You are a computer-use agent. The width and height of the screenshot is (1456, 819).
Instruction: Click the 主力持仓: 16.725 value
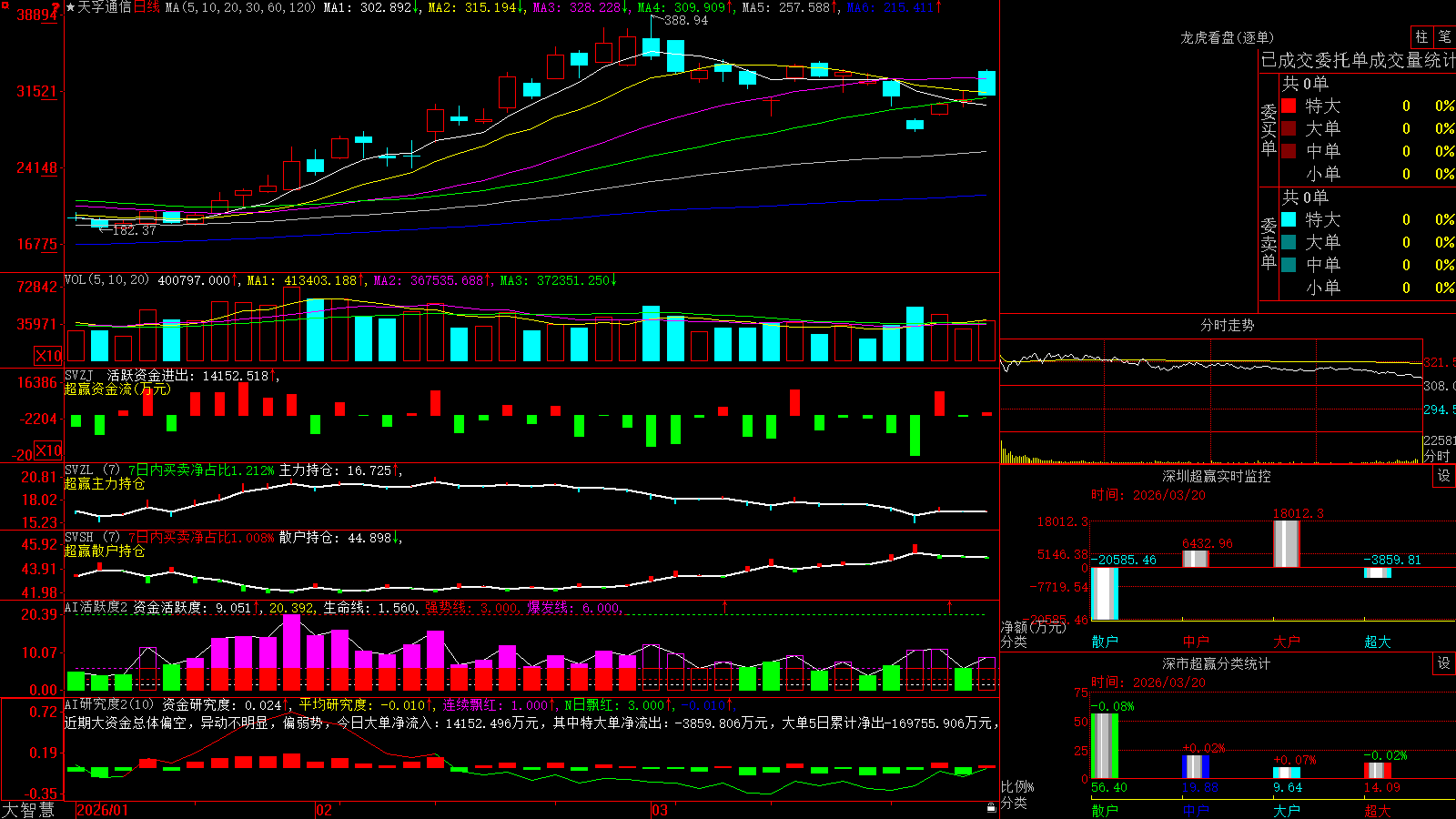point(340,470)
